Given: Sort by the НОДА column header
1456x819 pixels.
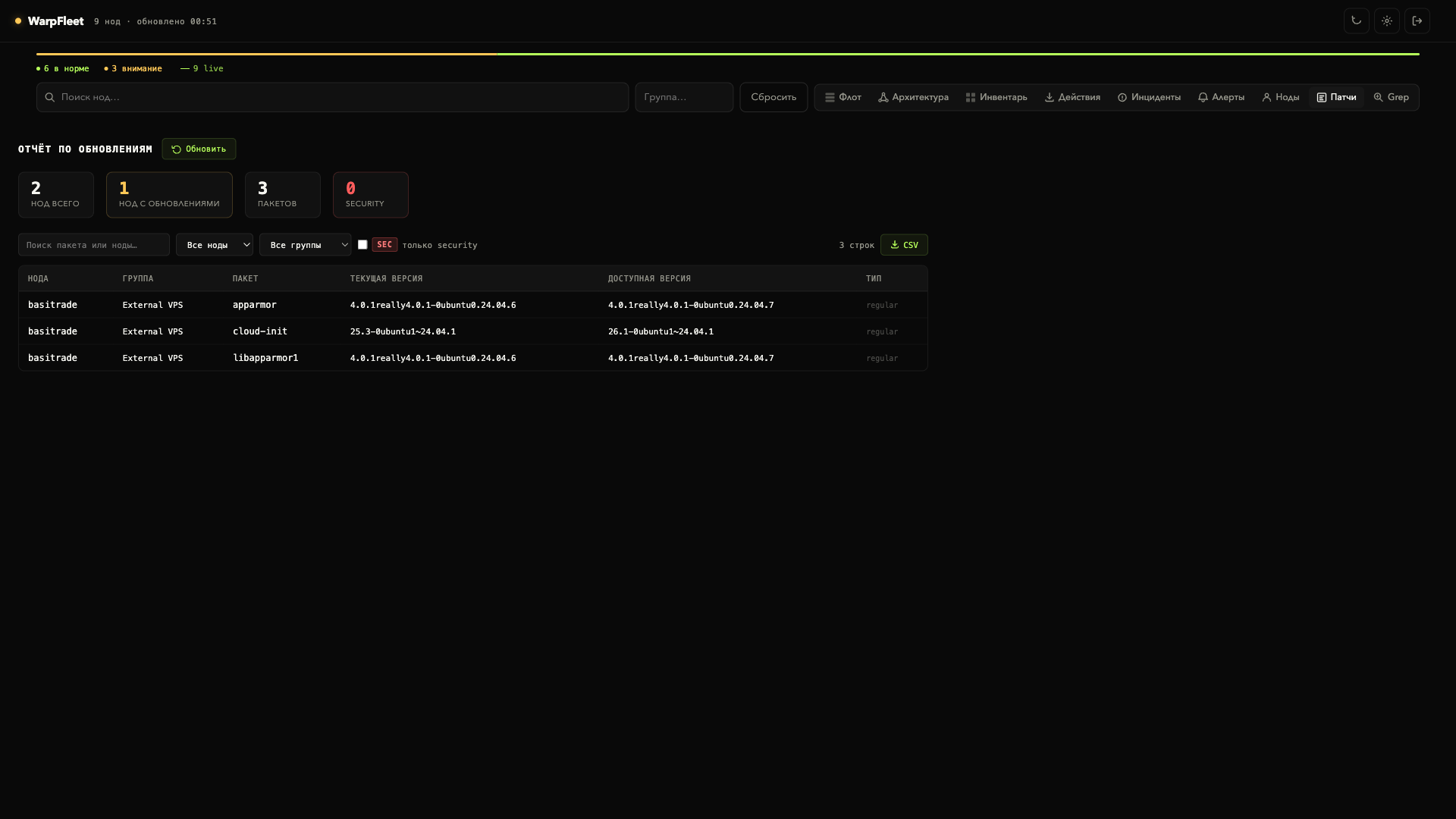Looking at the screenshot, I should pyautogui.click(x=38, y=278).
